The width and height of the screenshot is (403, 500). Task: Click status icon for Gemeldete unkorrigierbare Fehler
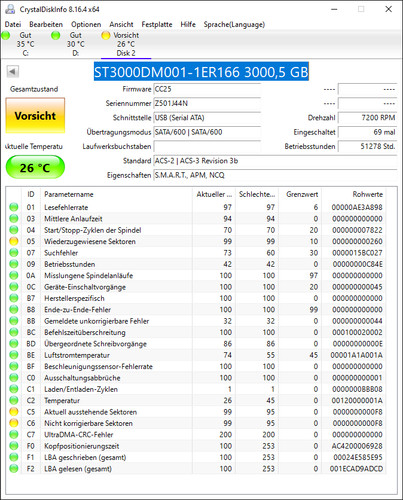click(14, 321)
